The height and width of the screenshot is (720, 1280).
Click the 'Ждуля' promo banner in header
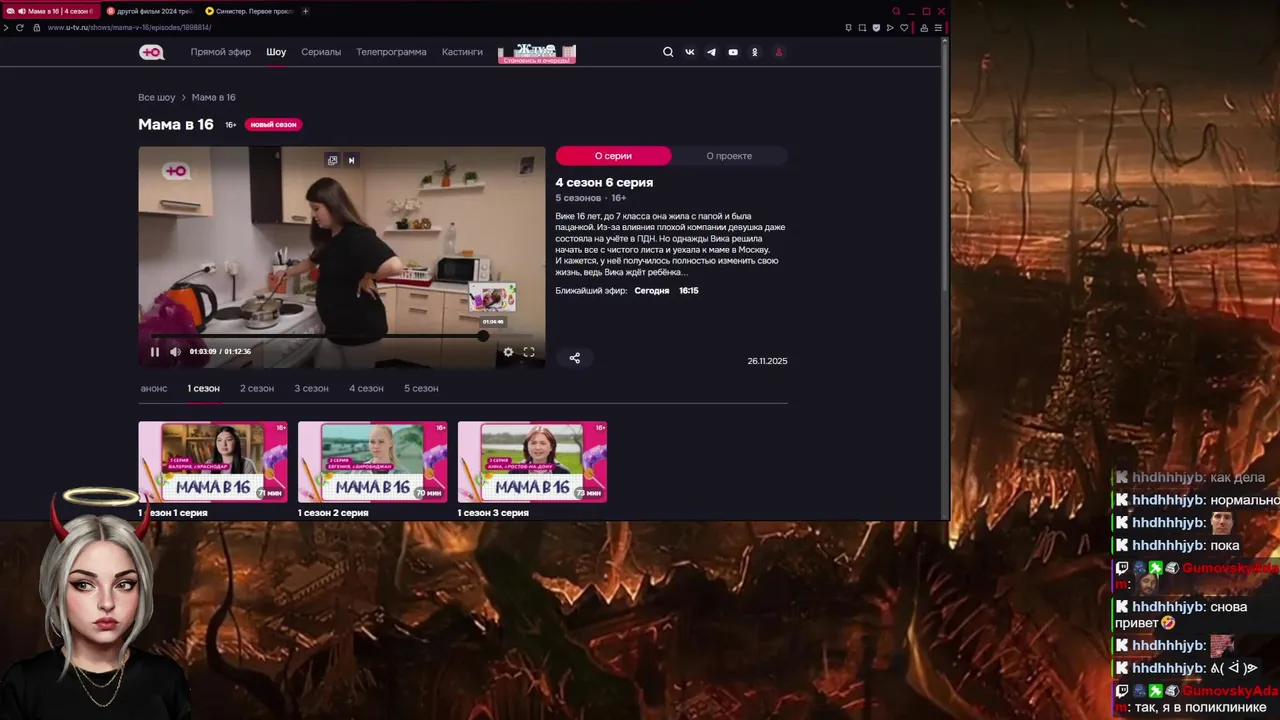pyautogui.click(x=537, y=53)
